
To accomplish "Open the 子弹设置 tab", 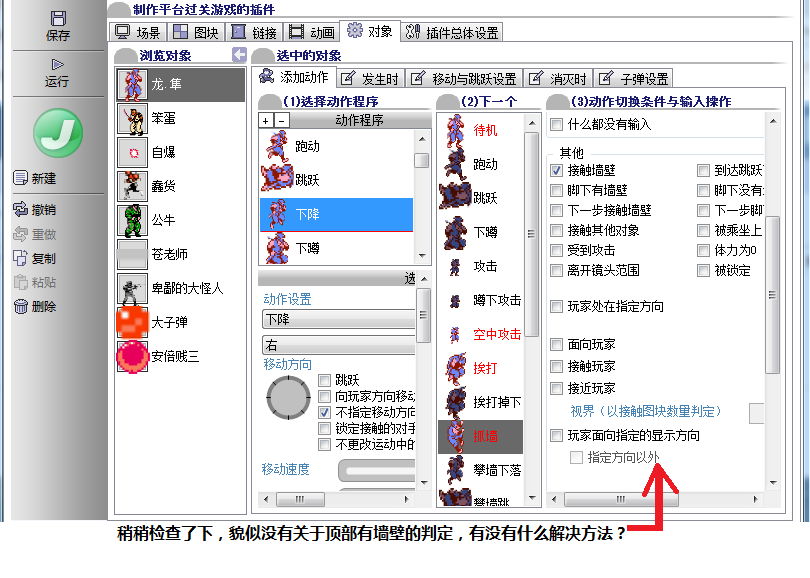I will point(634,79).
